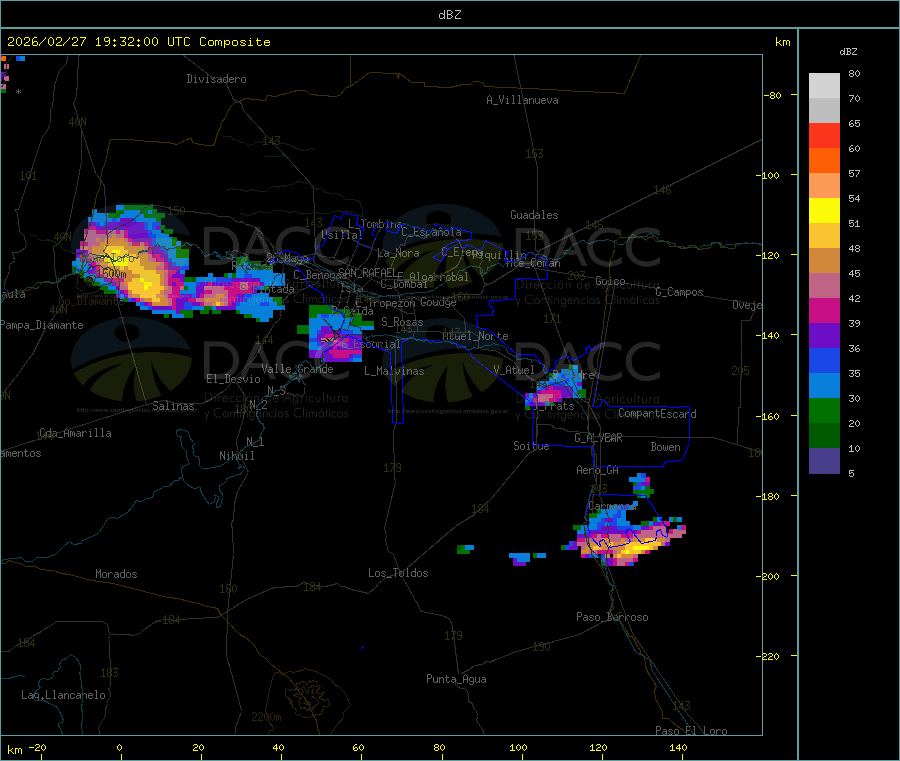Click the dBZ title at the top

click(449, 15)
